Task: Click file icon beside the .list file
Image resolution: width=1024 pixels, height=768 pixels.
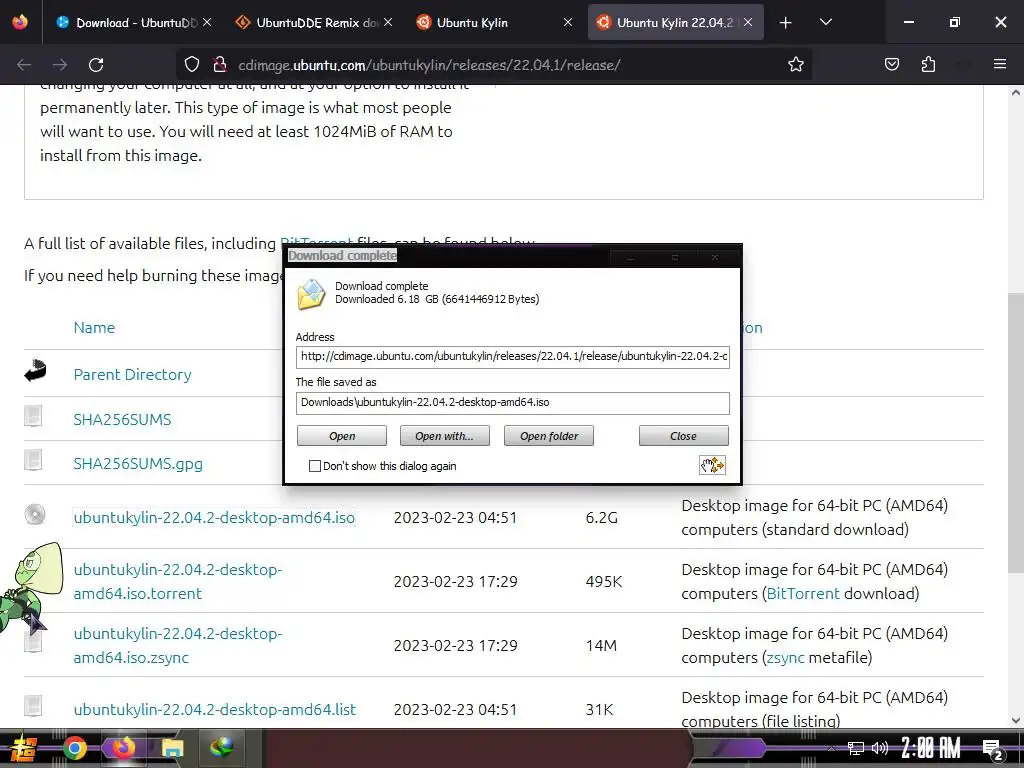Action: [33, 706]
